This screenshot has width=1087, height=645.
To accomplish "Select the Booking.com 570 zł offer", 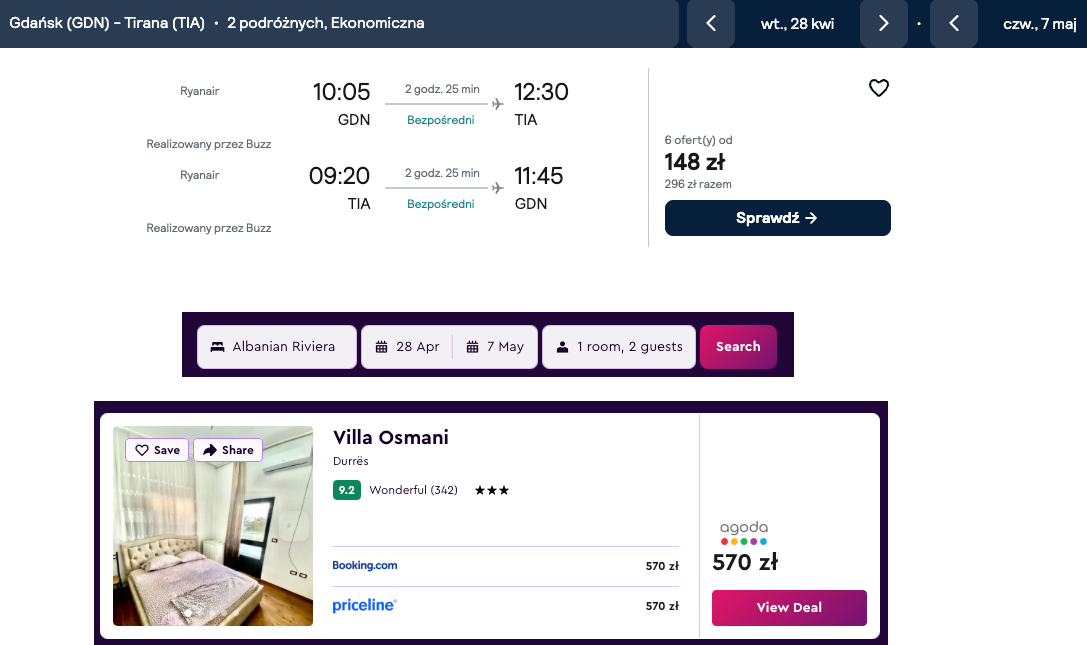I will pyautogui.click(x=505, y=566).
